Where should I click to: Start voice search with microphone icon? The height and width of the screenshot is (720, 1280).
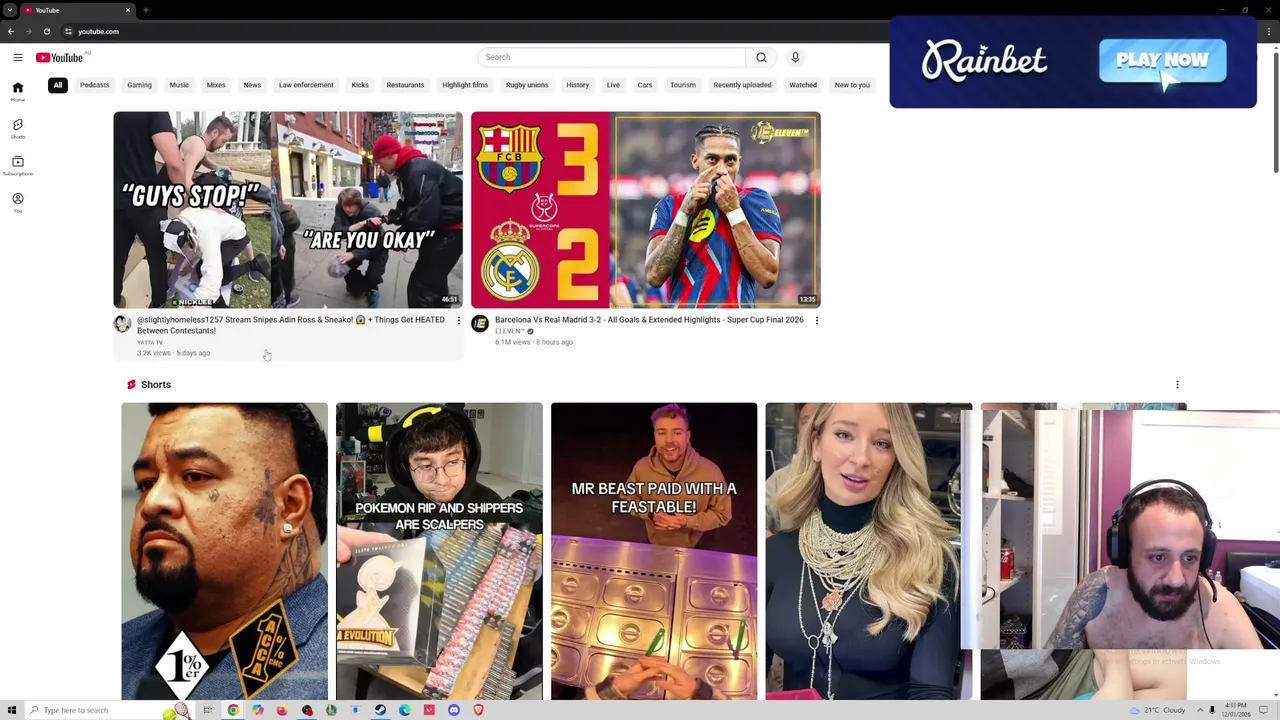click(795, 57)
